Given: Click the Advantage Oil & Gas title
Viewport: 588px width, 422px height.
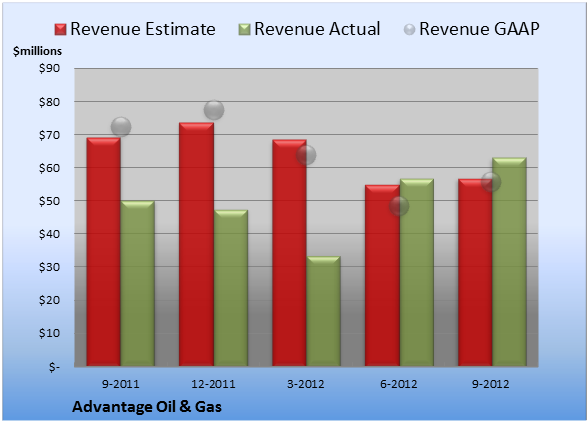Looking at the screenshot, I should coord(147,407).
